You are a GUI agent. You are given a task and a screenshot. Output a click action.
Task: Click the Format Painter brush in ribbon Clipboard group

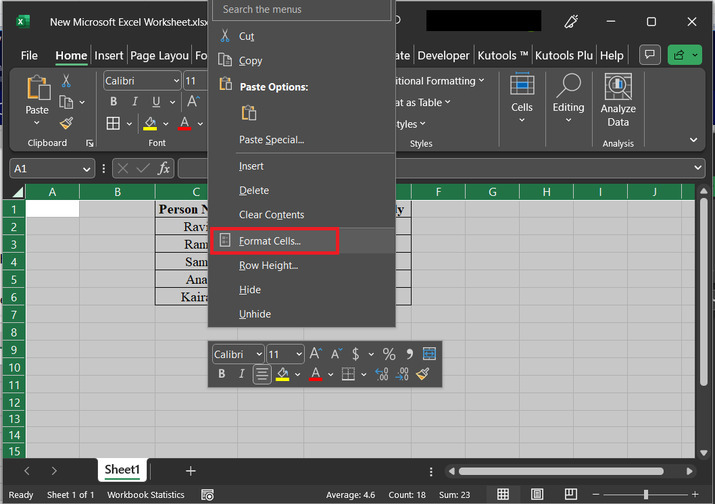[66, 123]
